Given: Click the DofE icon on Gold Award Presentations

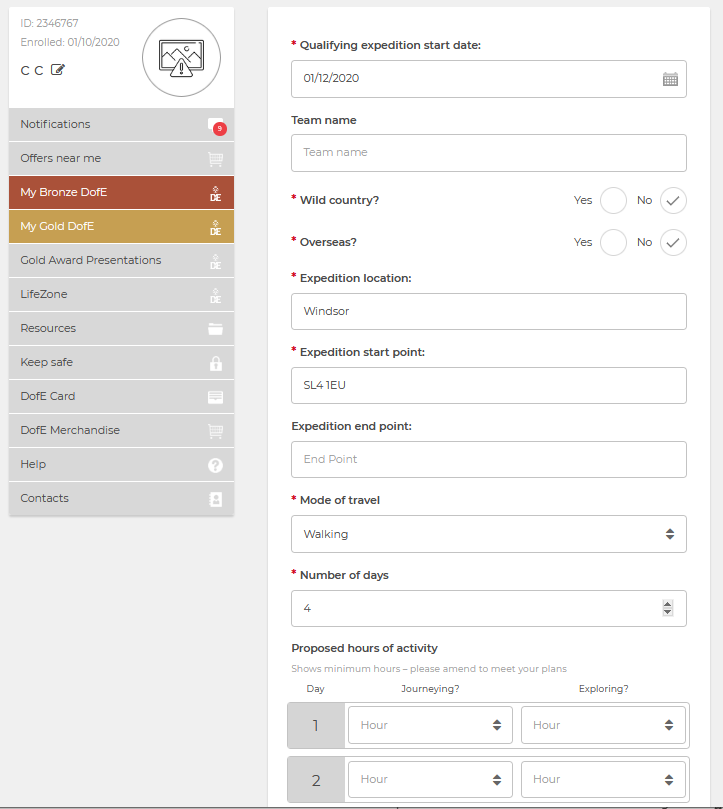Looking at the screenshot, I should [x=215, y=262].
